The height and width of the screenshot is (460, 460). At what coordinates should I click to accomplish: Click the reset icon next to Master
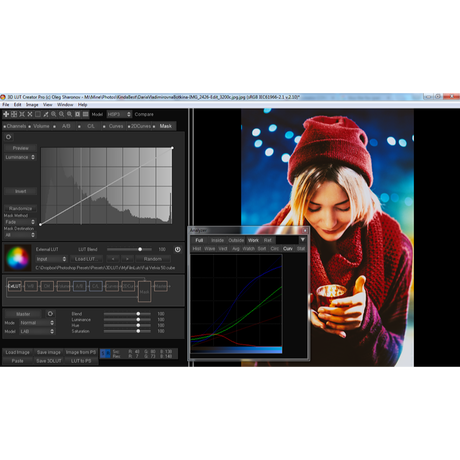50,314
